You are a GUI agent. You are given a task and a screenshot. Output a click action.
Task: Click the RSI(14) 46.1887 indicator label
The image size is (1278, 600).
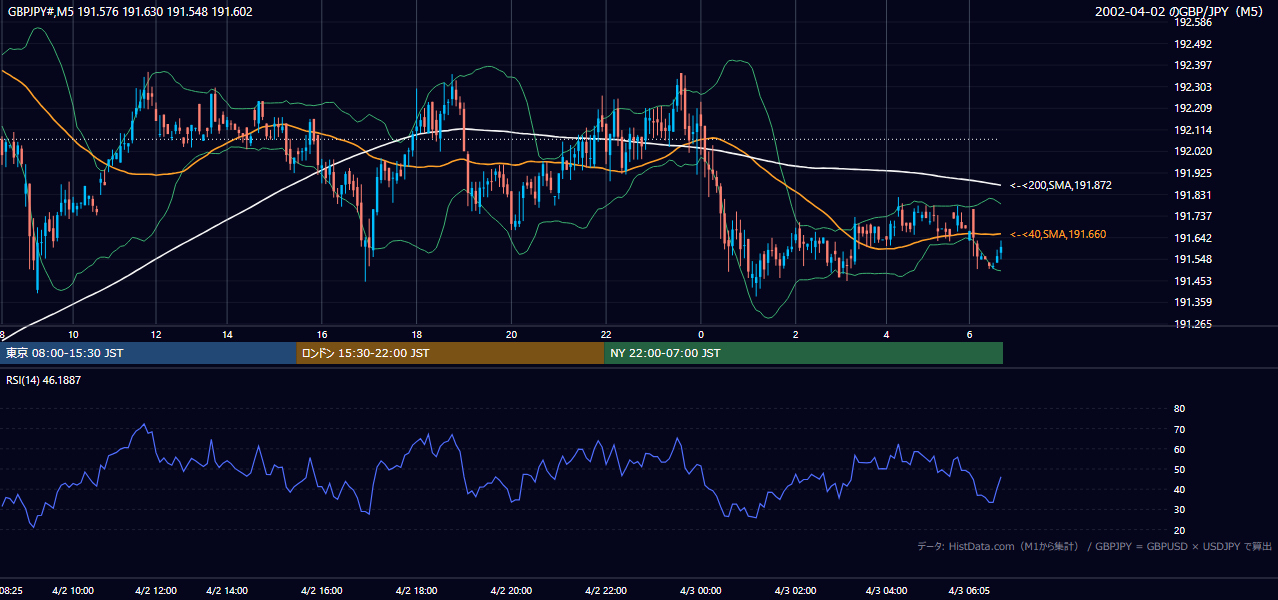[44, 380]
